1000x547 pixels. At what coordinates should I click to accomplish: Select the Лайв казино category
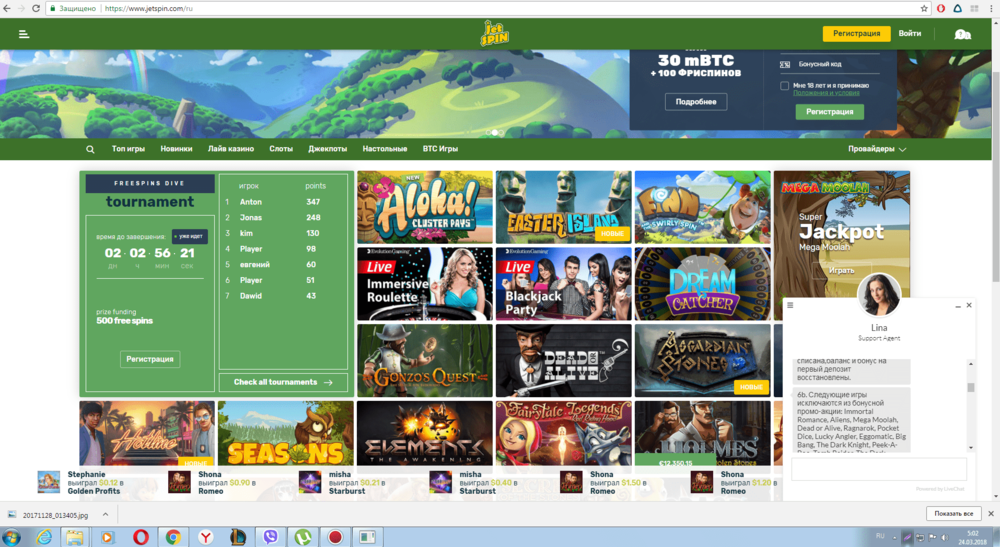[x=231, y=149]
